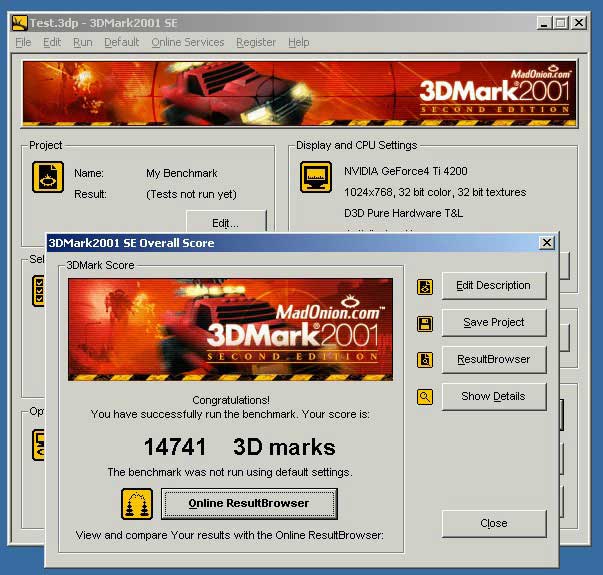The height and width of the screenshot is (575, 603).
Task: Click the 3DMark app icon in title bar
Action: click(x=19, y=23)
